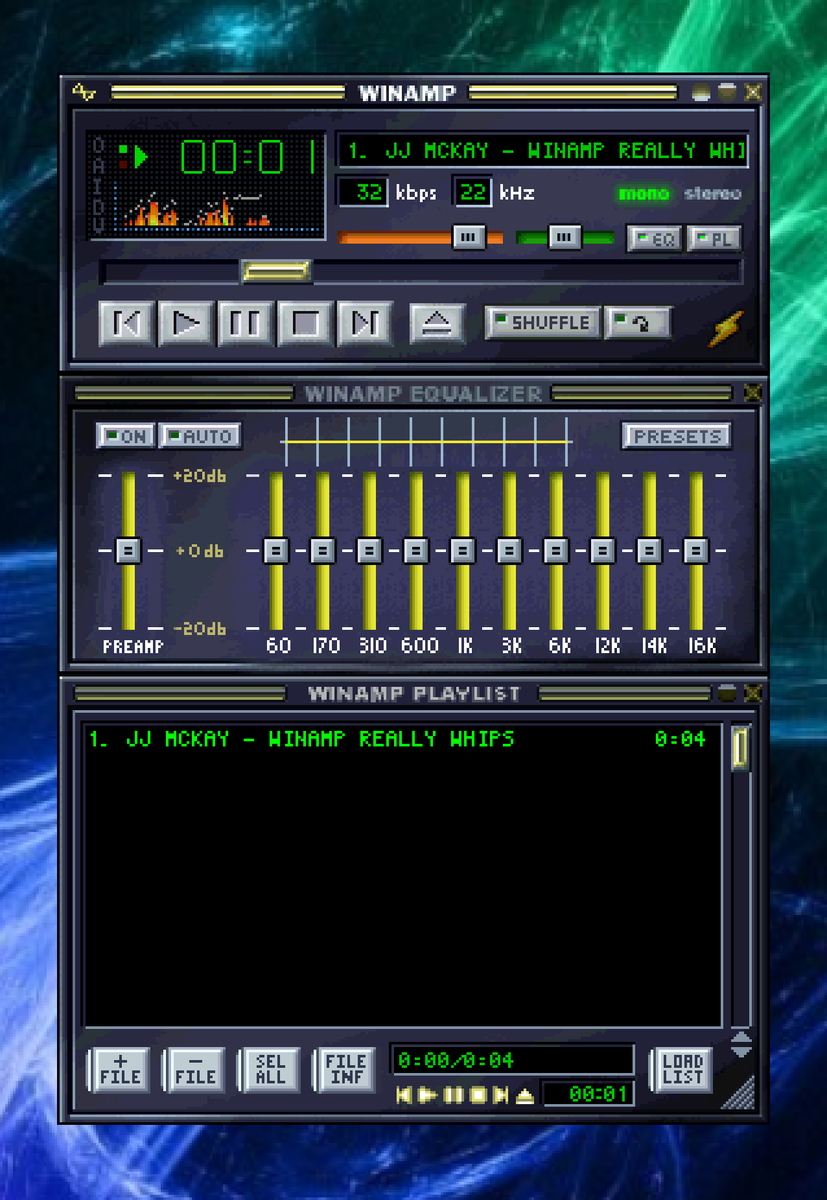Turn the equalizer ON button off
This screenshot has width=827, height=1200.
tap(125, 436)
